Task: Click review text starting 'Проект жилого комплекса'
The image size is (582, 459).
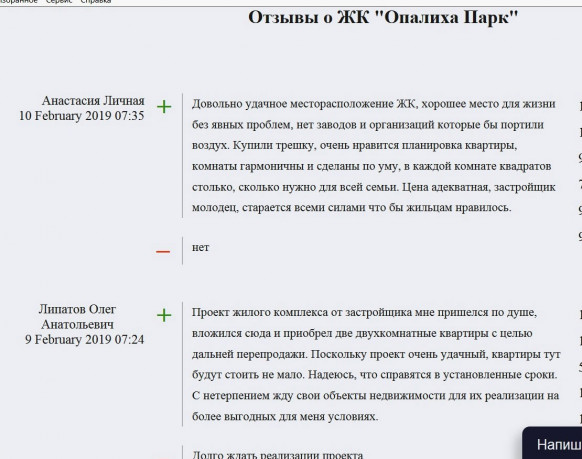Action: coord(376,364)
